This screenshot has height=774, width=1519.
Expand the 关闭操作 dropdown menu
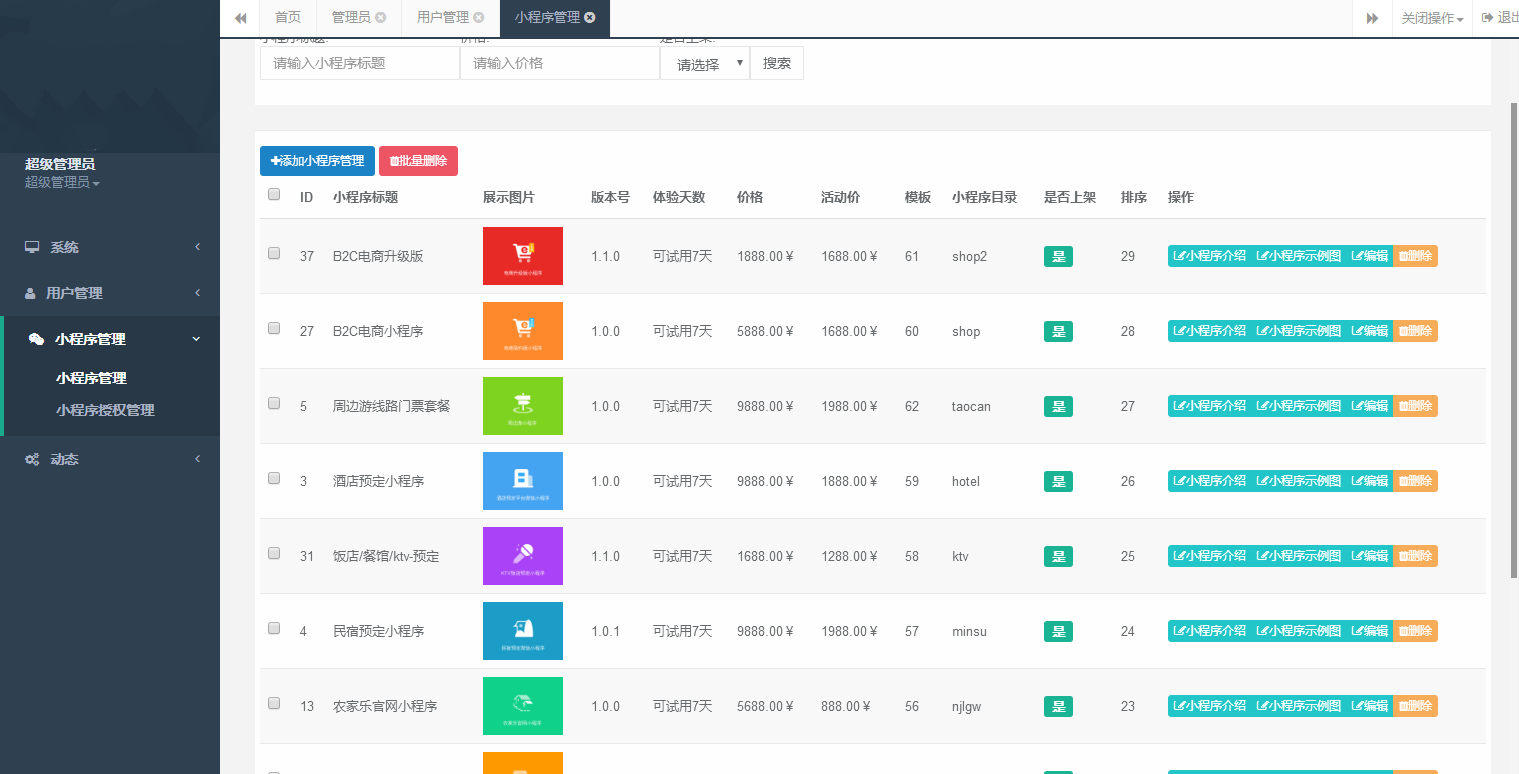tap(1432, 18)
